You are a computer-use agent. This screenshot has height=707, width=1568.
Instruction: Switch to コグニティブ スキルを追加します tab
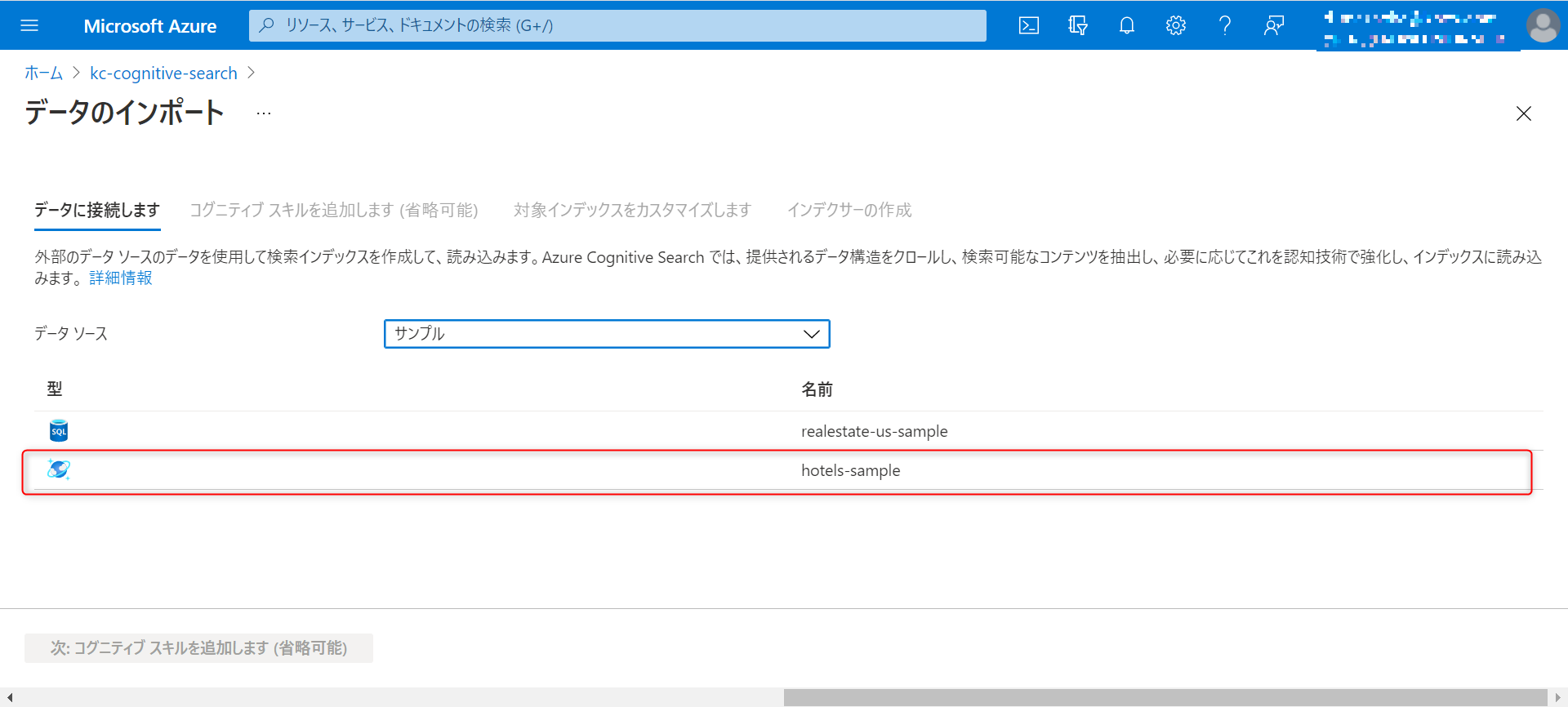[x=334, y=211]
